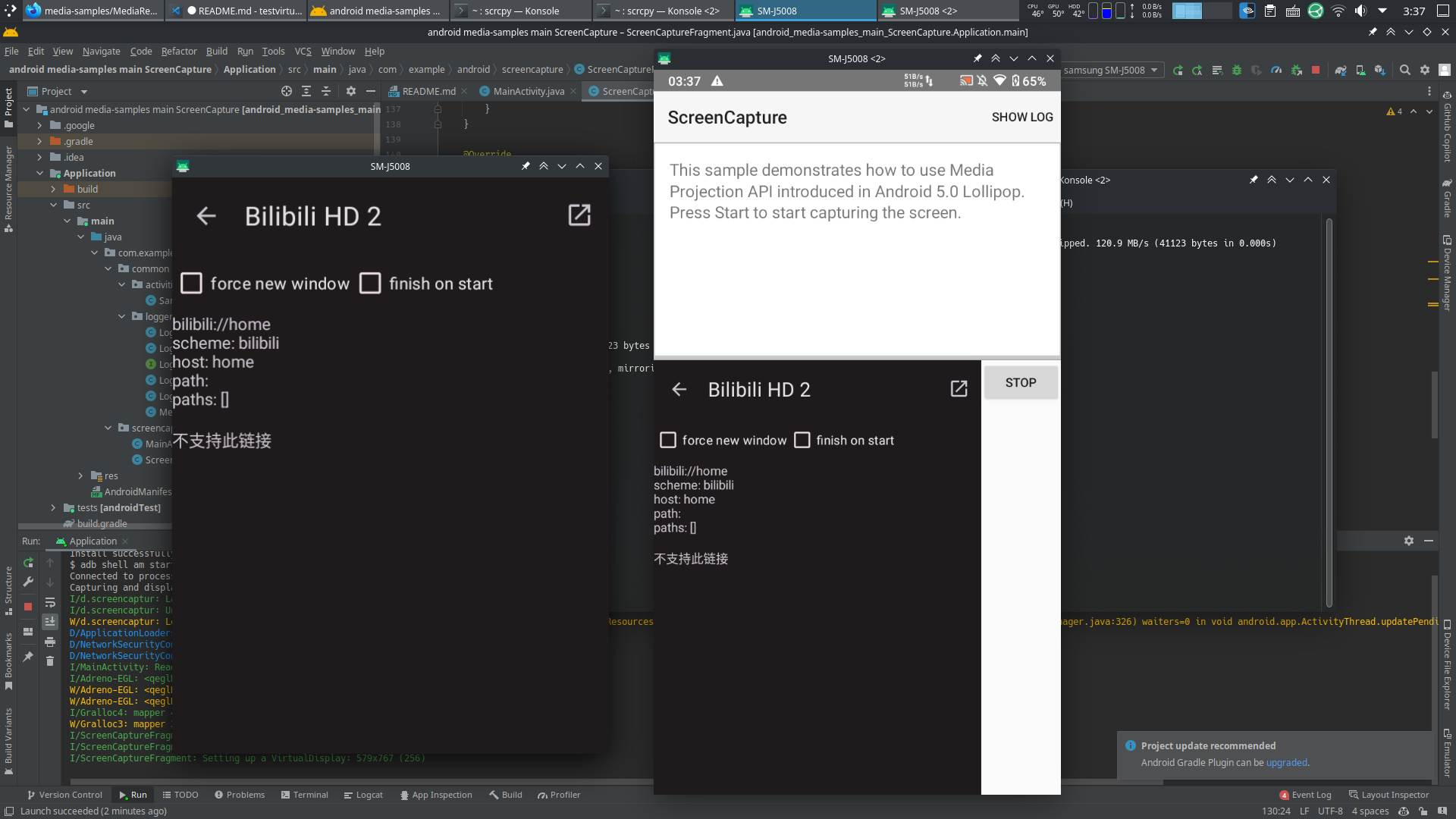Expand the res folder in project tree
The height and width of the screenshot is (819, 1456).
(x=80, y=476)
